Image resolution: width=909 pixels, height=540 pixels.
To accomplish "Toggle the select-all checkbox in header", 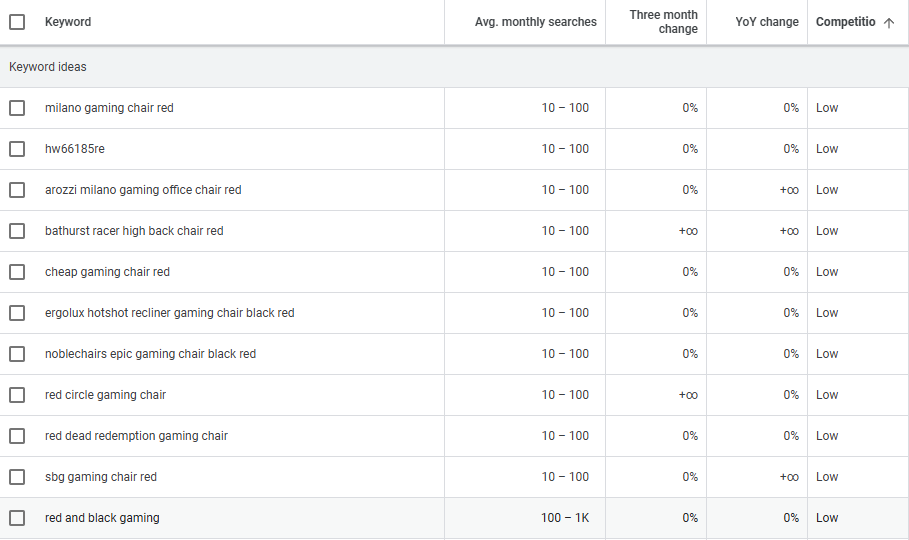I will click(17, 22).
